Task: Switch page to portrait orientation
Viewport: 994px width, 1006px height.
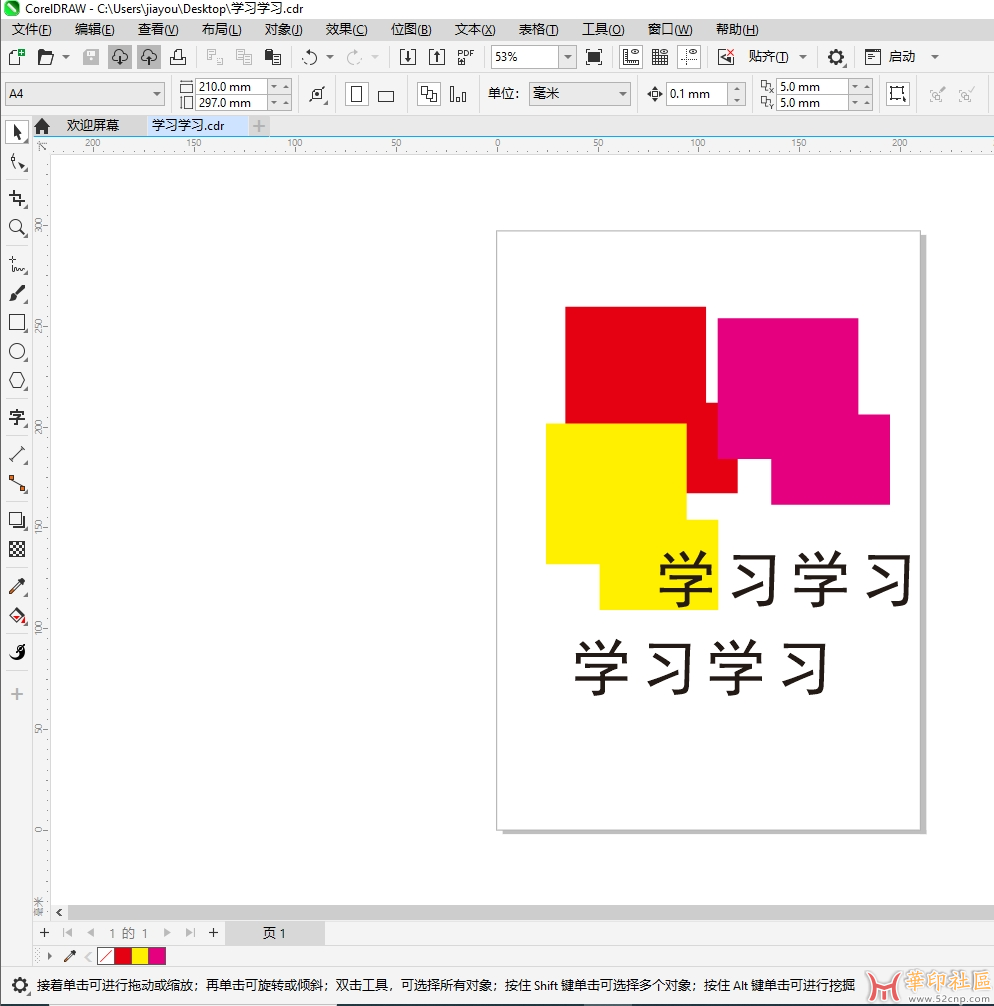Action: [x=356, y=93]
